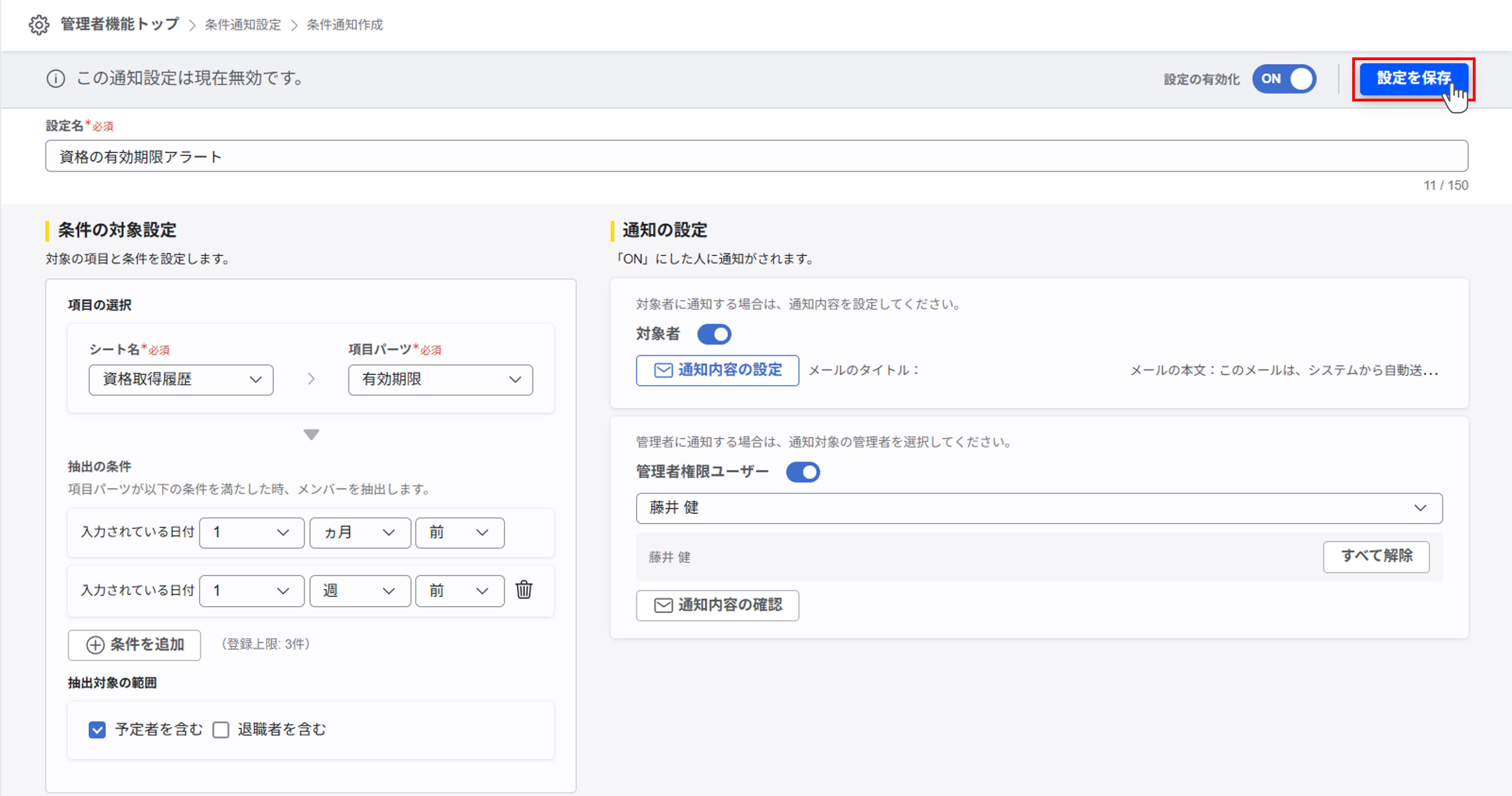Open the 藤井 健 administrator dropdown
The width and height of the screenshot is (1512, 796).
click(1038, 508)
